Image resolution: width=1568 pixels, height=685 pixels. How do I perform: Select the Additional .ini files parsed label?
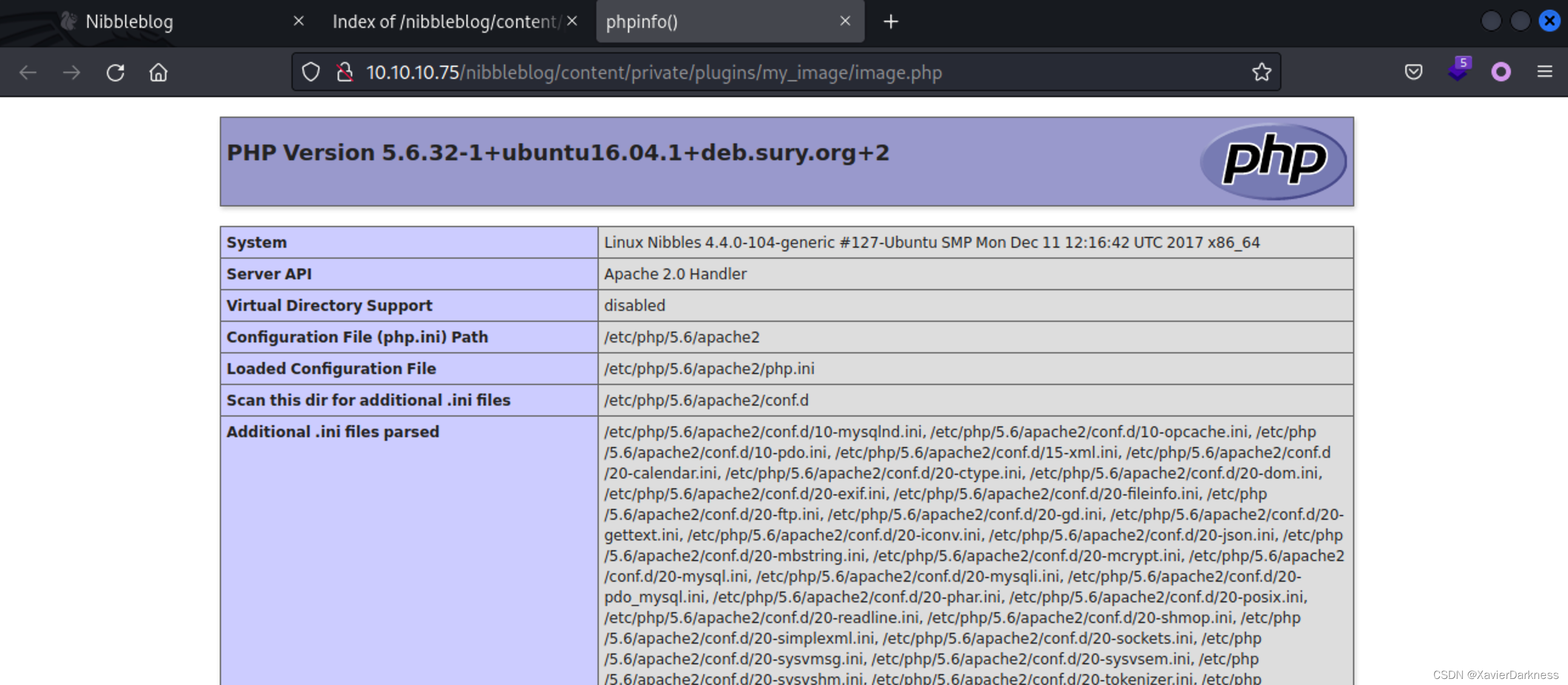click(x=332, y=432)
